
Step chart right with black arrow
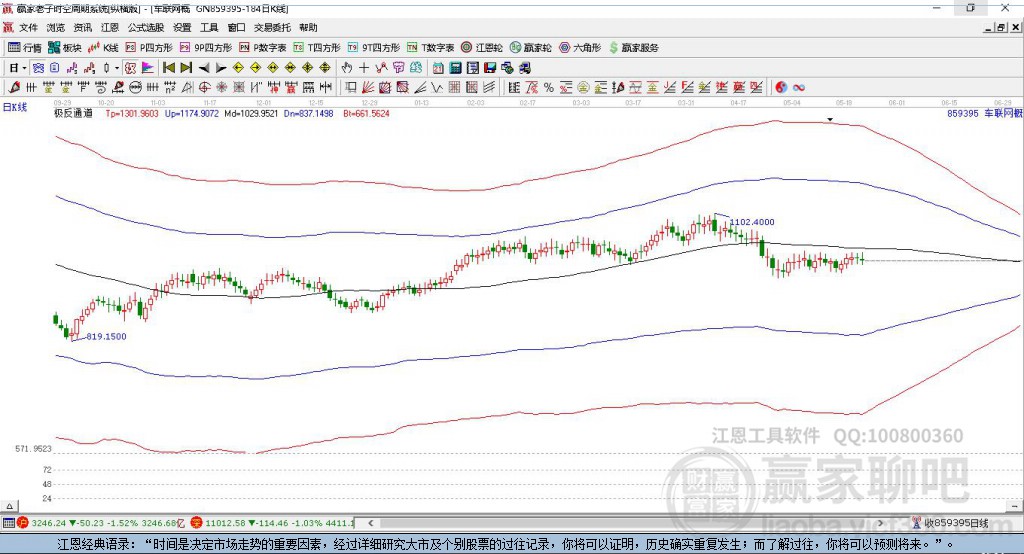(x=221, y=68)
